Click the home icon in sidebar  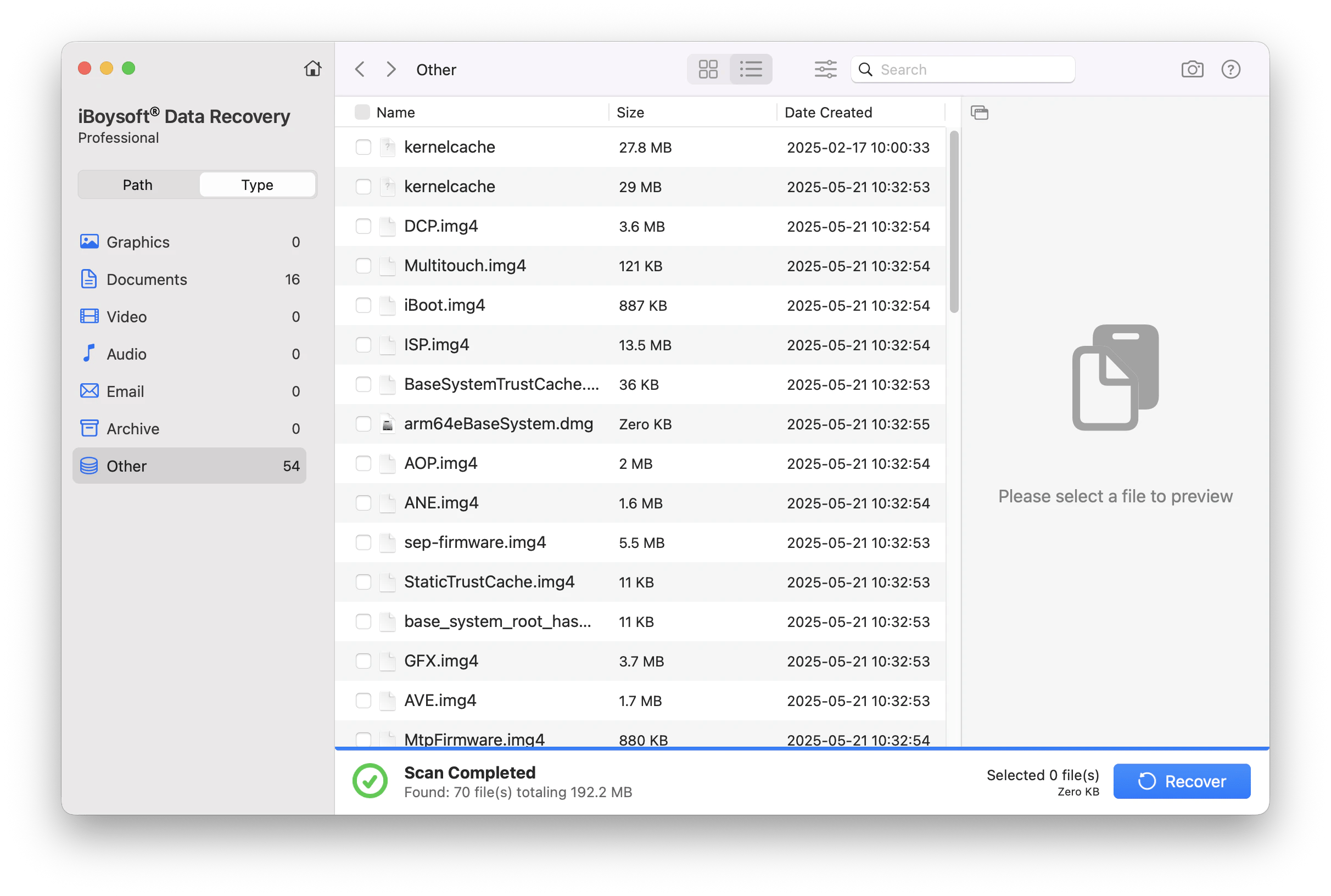(312, 69)
